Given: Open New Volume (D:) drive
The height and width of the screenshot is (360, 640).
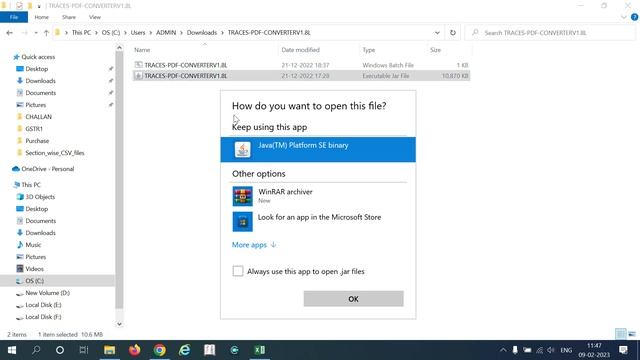Looking at the screenshot, I should click(47, 293).
